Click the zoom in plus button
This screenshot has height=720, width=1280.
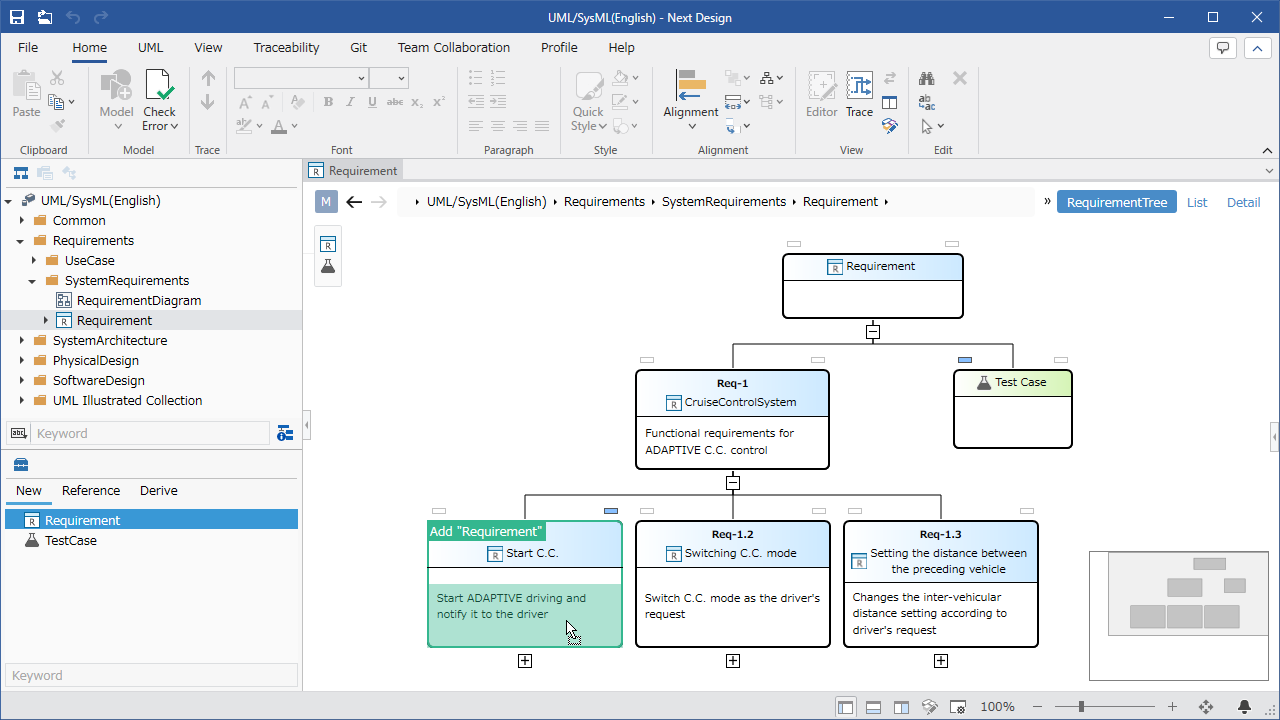[x=1173, y=707]
